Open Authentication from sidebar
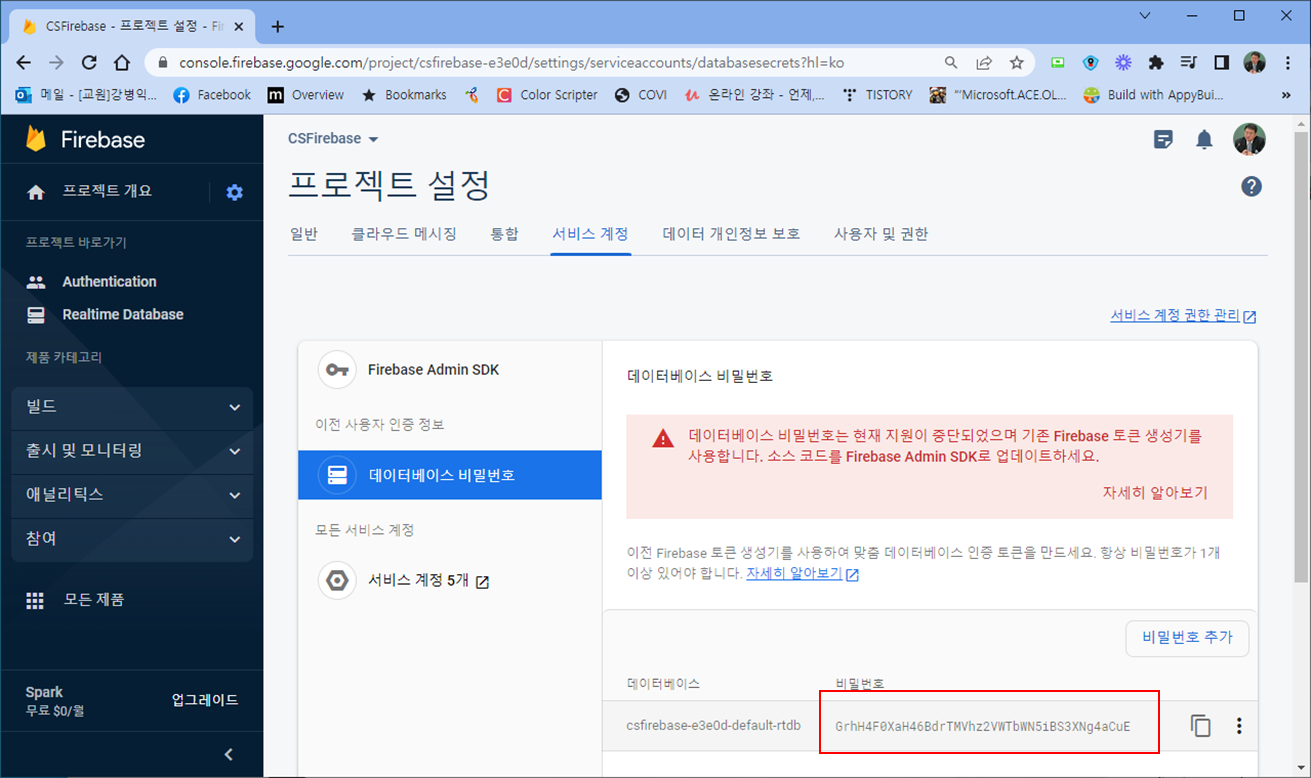 point(109,282)
